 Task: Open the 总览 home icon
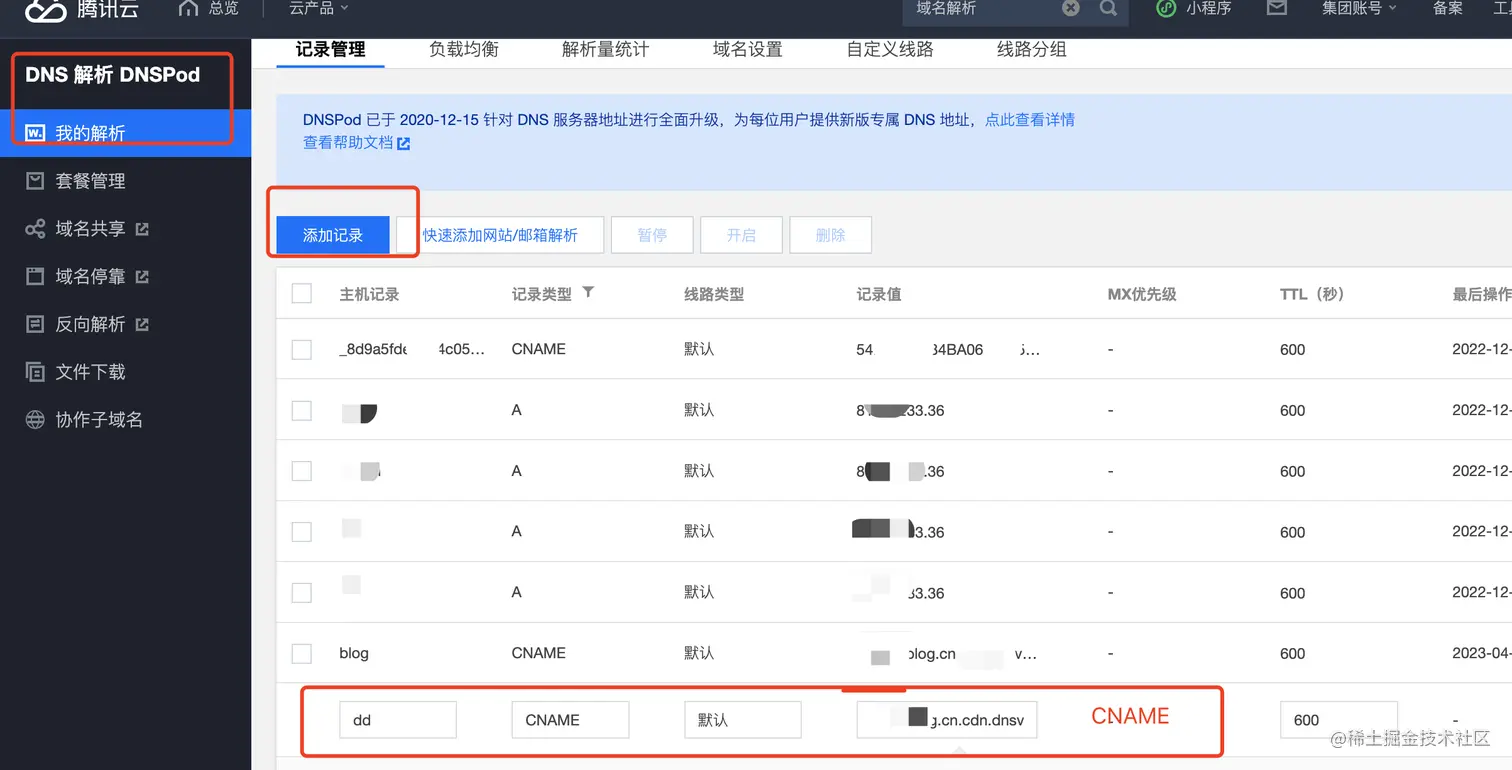(188, 8)
